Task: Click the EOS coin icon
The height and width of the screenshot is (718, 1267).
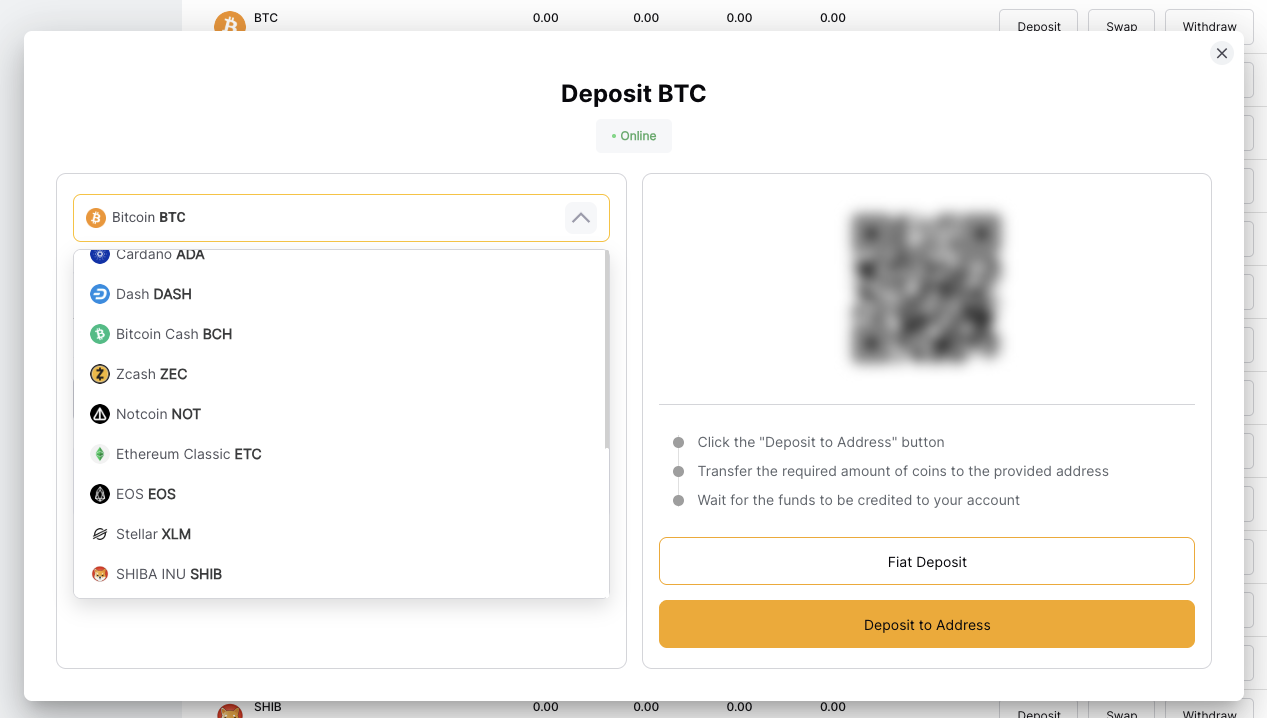Action: point(98,494)
